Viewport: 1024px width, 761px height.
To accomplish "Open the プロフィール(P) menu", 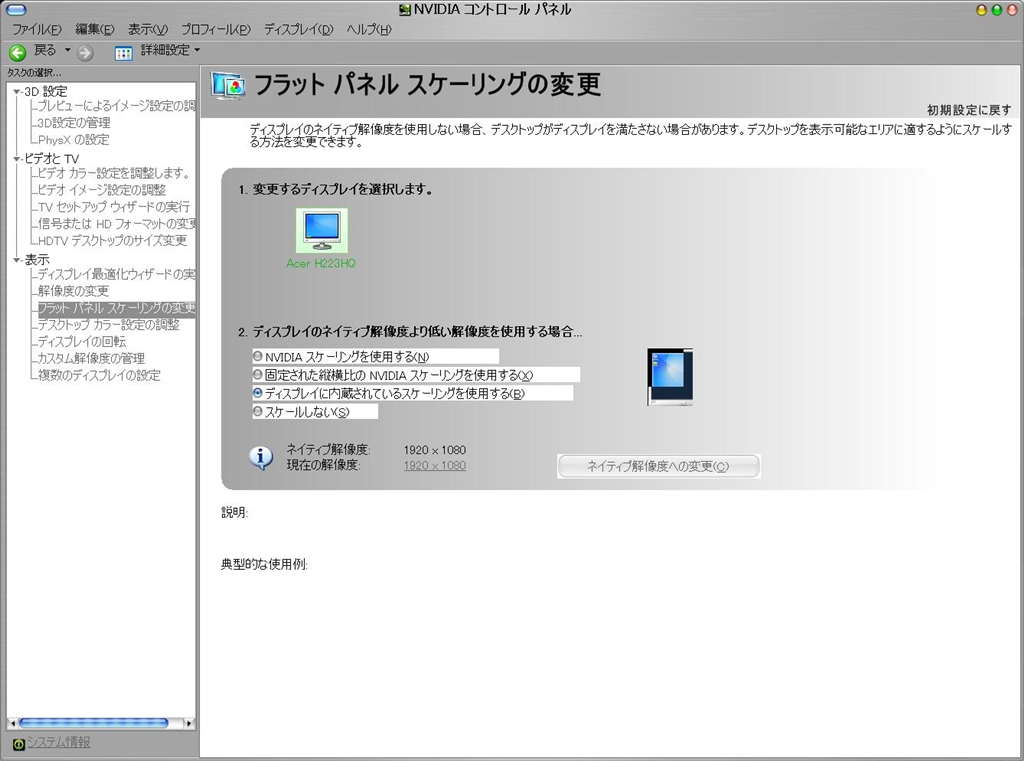I will [x=216, y=29].
